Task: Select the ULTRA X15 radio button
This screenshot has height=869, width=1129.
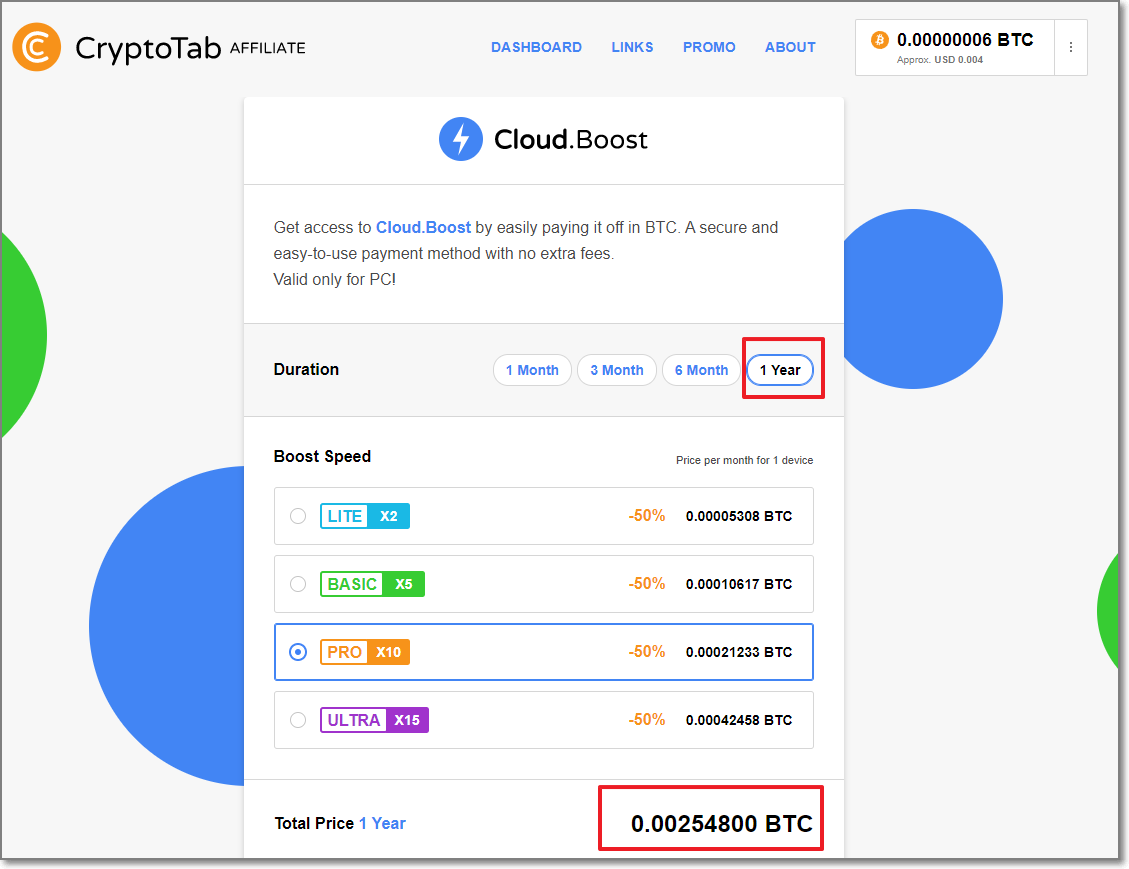Action: [x=298, y=720]
